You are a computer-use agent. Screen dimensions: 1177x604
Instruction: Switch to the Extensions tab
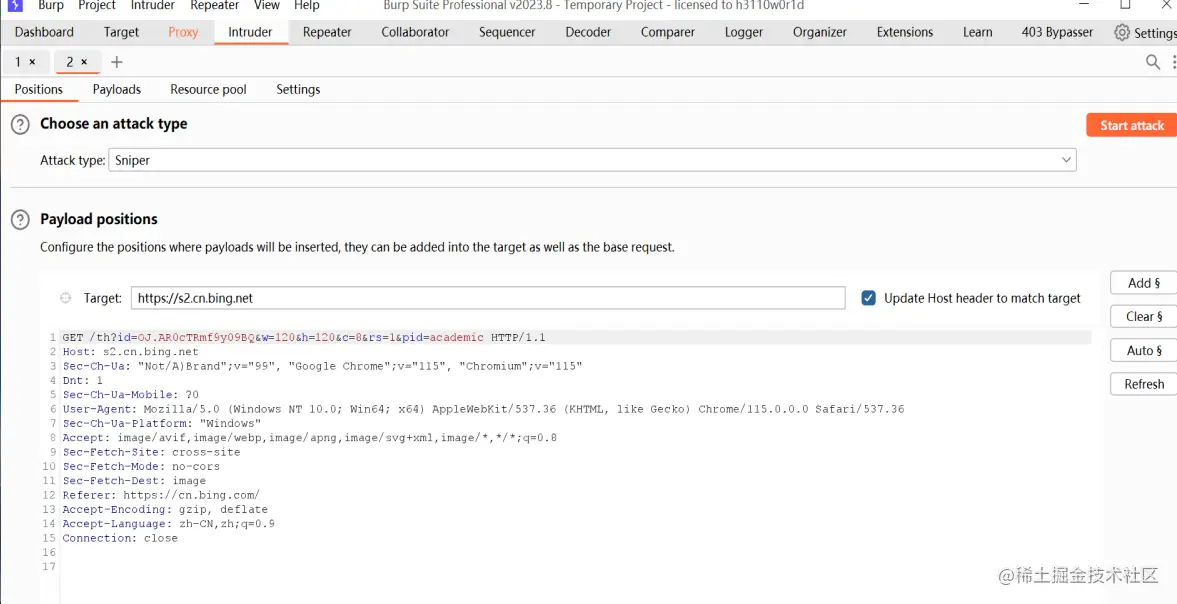pyautogui.click(x=905, y=32)
